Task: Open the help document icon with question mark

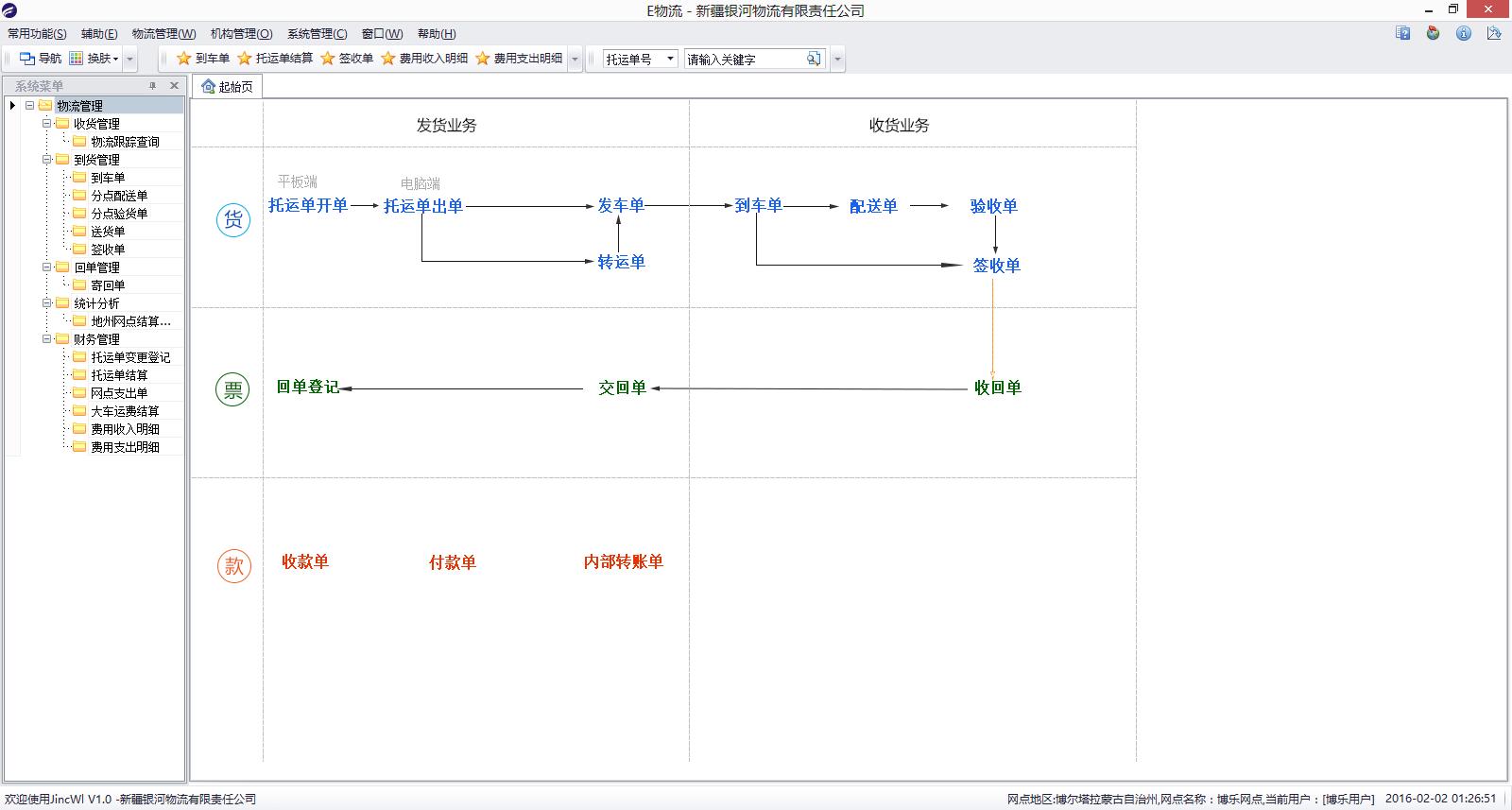Action: point(1403,33)
